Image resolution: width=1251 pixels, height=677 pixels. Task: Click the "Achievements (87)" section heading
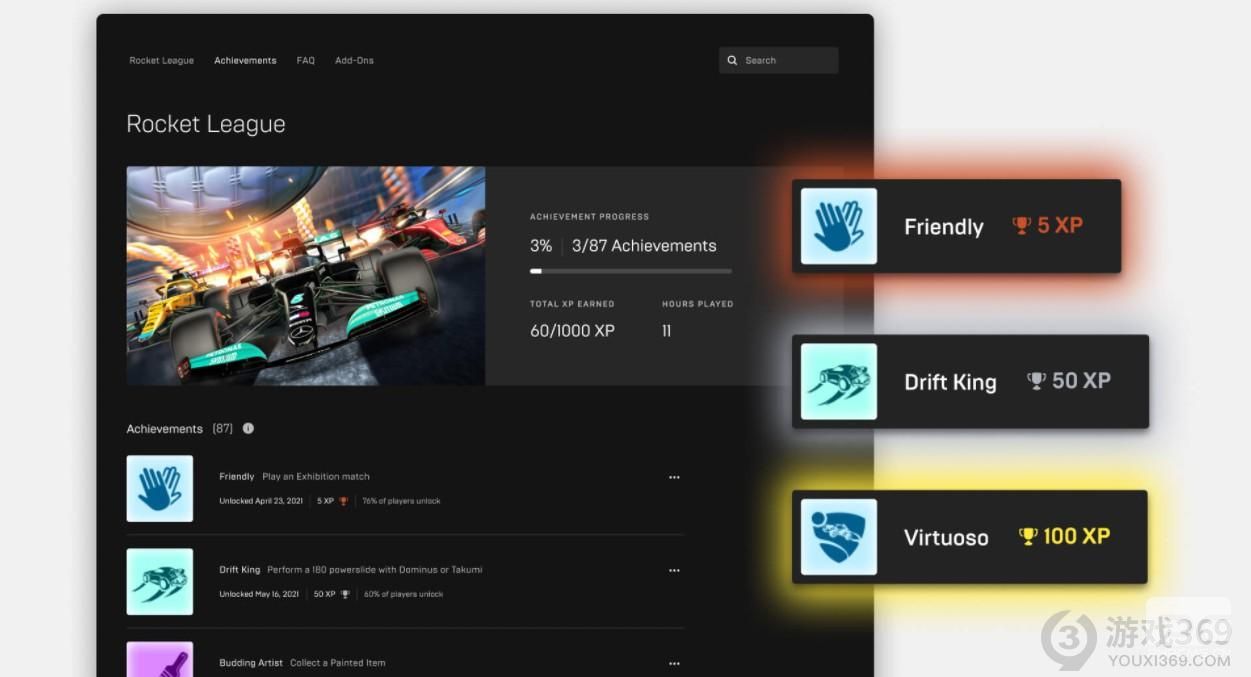click(180, 429)
